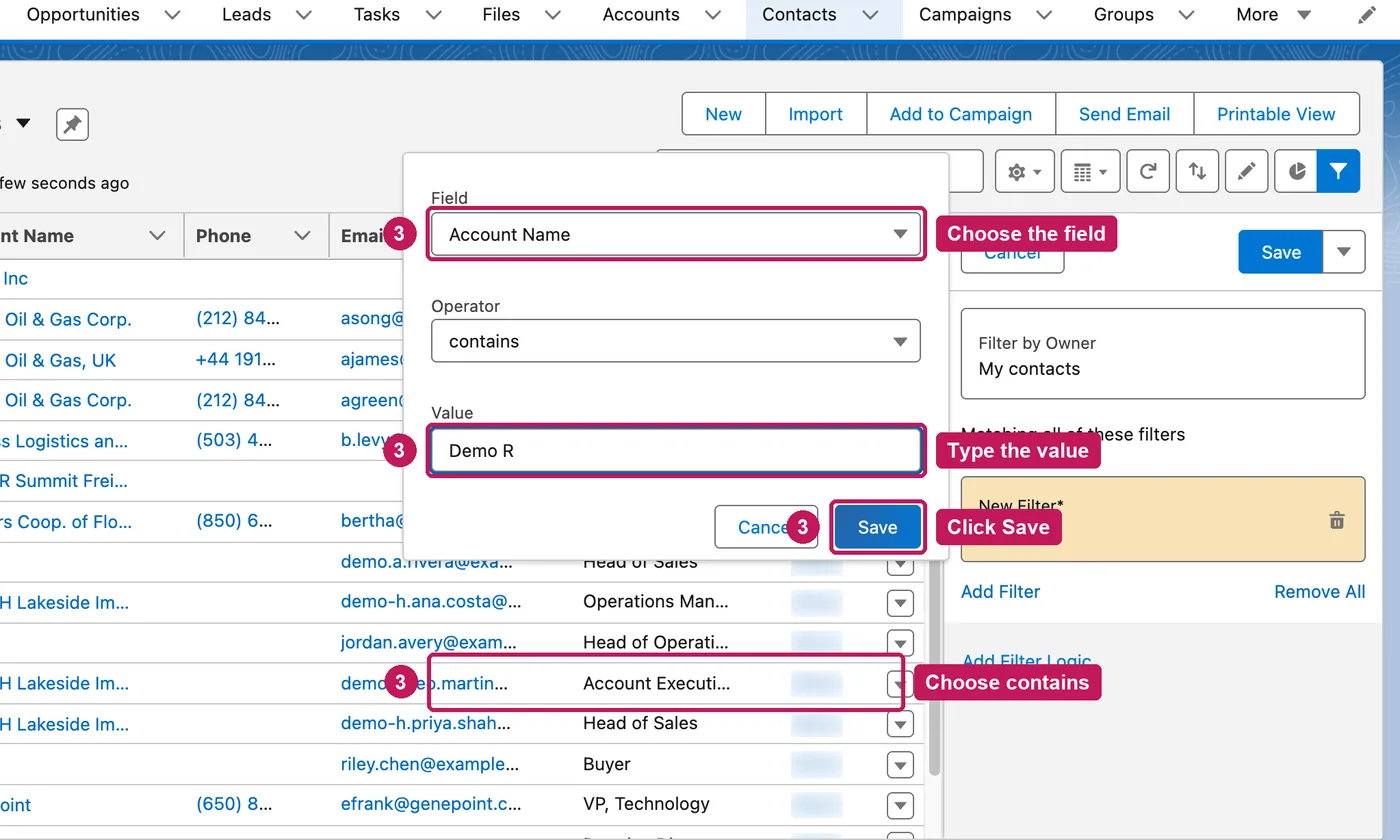Expand the Save button's dropdown arrow
This screenshot has width=1400, height=840.
point(1344,252)
